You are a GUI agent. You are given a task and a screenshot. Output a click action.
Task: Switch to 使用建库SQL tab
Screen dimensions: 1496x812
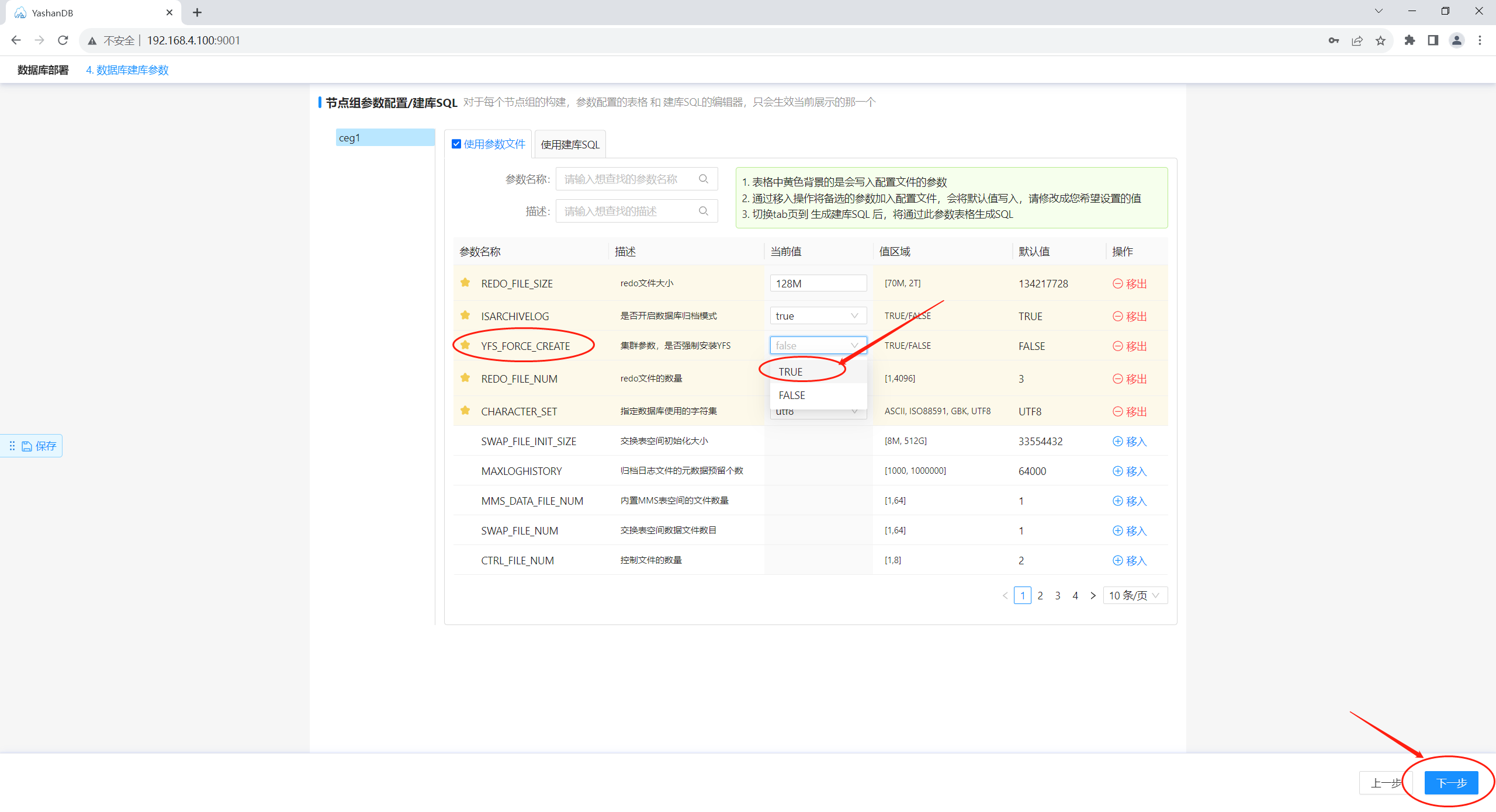(x=570, y=144)
